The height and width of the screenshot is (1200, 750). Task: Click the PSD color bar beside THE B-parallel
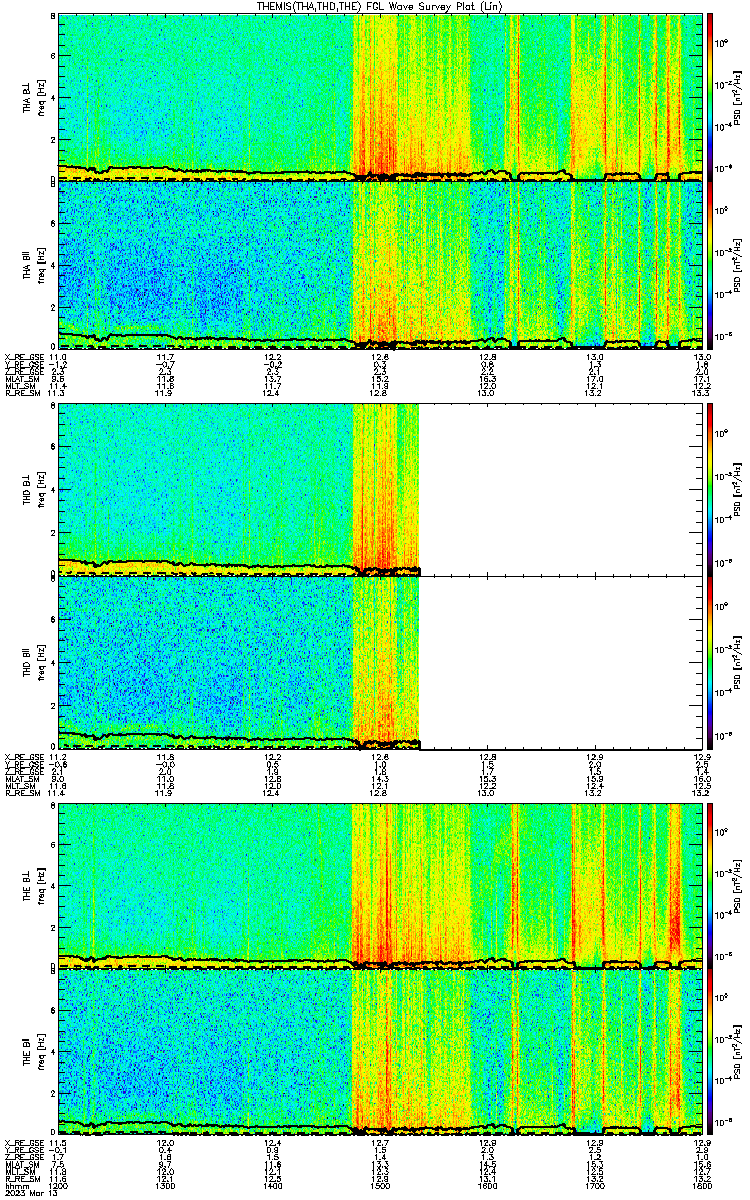pos(710,1053)
